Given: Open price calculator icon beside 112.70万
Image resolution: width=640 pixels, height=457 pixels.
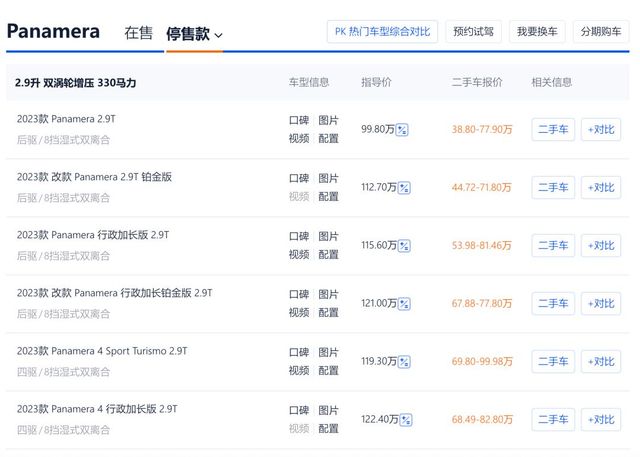Looking at the screenshot, I should coord(404,188).
